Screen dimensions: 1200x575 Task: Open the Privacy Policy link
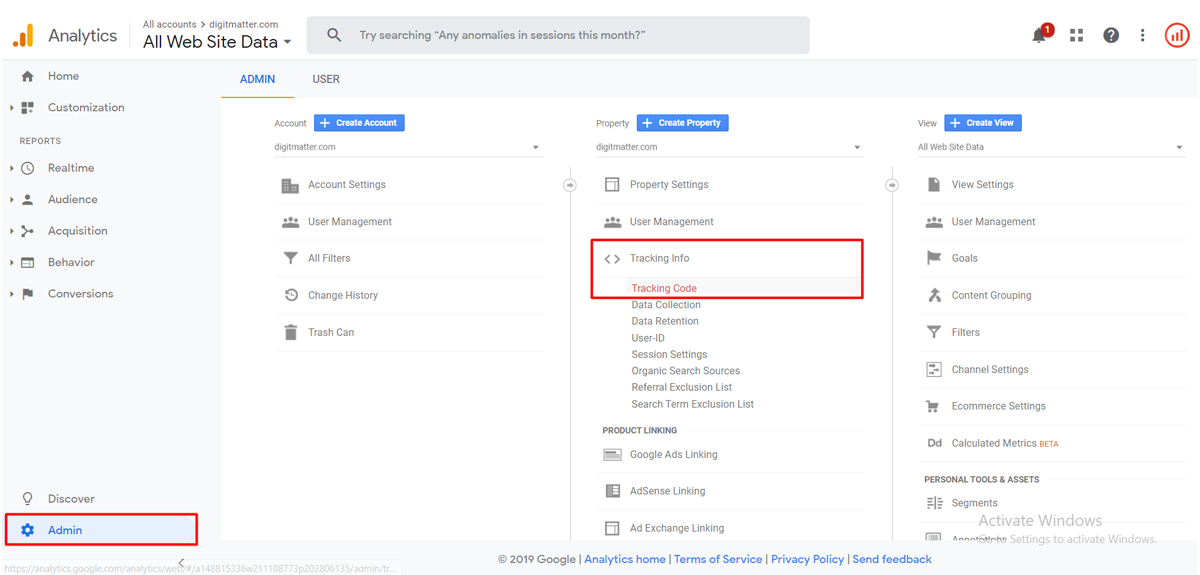pyautogui.click(x=808, y=559)
